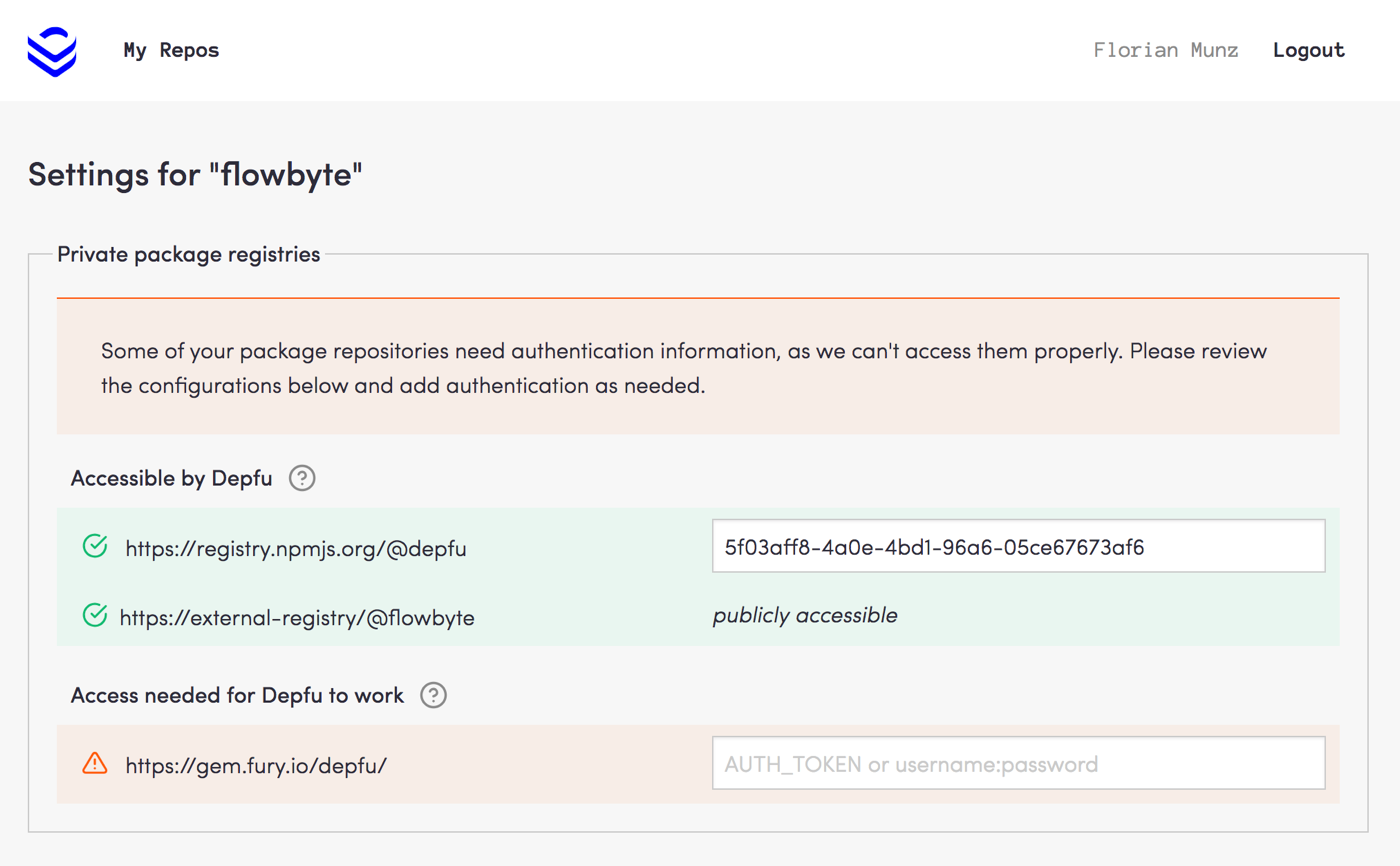Click the Florian Munz user name
Image resolution: width=1400 pixels, height=866 pixels.
[x=1166, y=50]
